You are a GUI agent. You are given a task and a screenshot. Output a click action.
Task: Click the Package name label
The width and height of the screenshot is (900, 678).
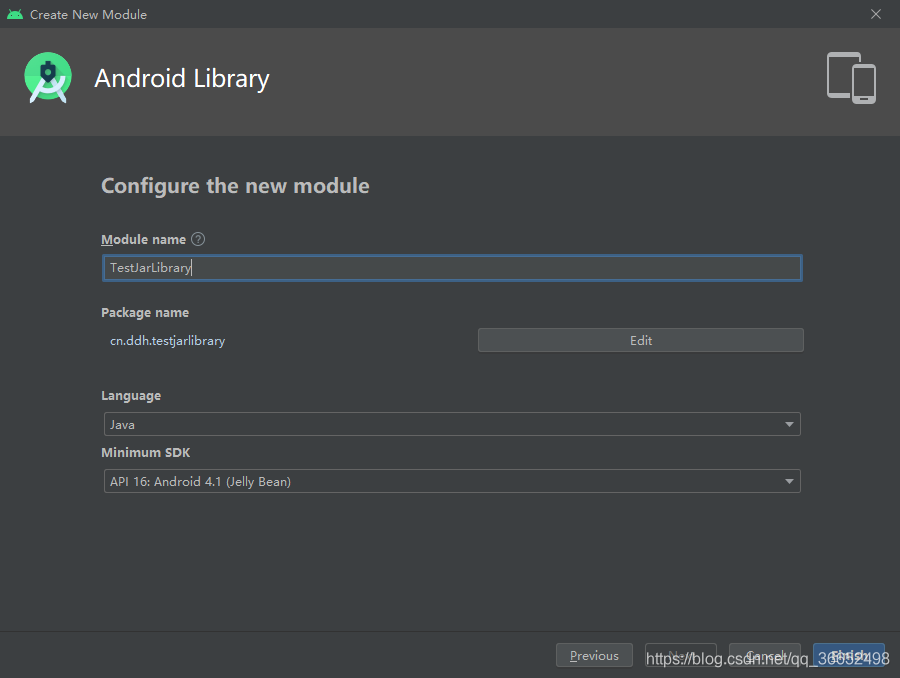[145, 313]
